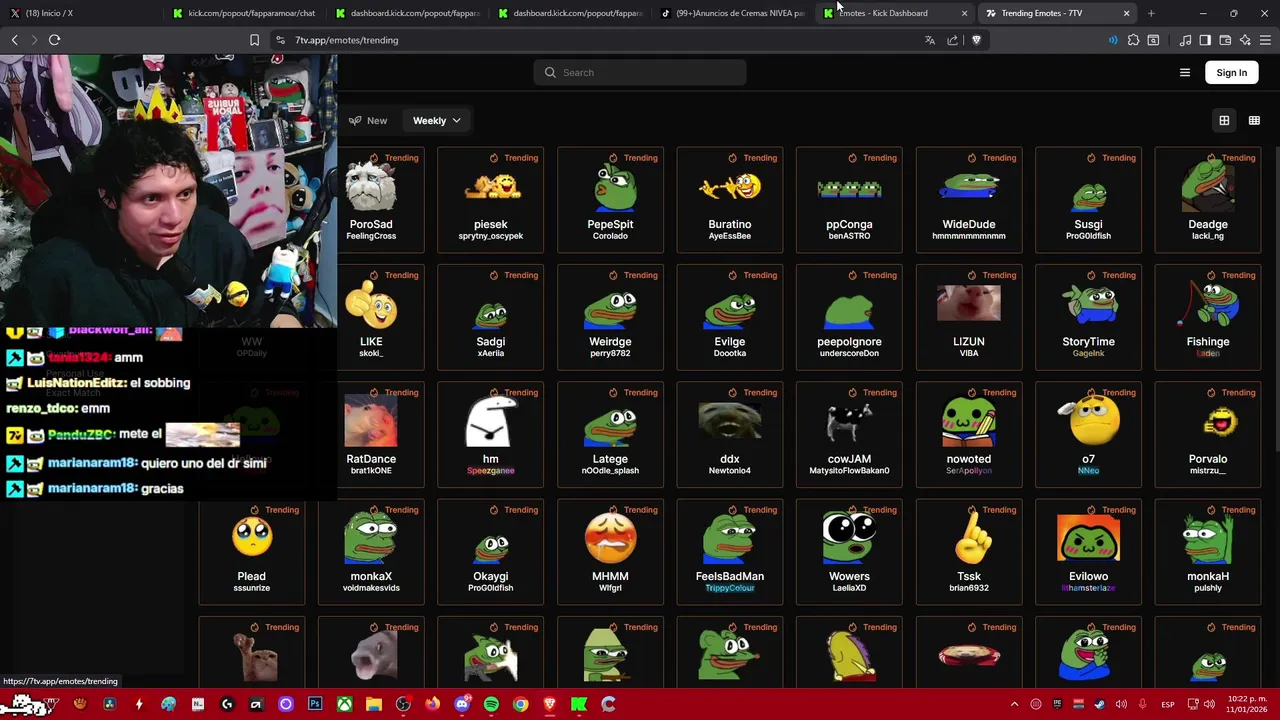1280x720 pixels.
Task: Switch to compact grid layout
Action: tap(1254, 120)
